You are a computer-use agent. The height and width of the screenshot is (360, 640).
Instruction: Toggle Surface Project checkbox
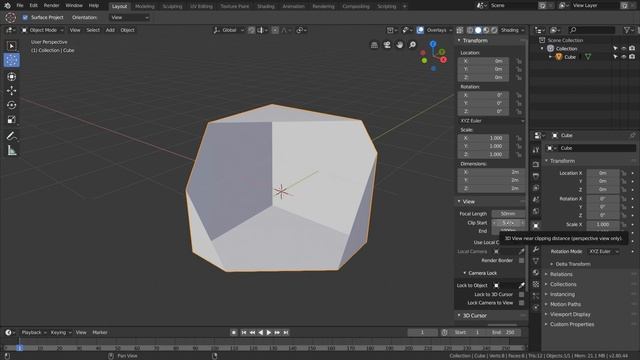[25, 18]
